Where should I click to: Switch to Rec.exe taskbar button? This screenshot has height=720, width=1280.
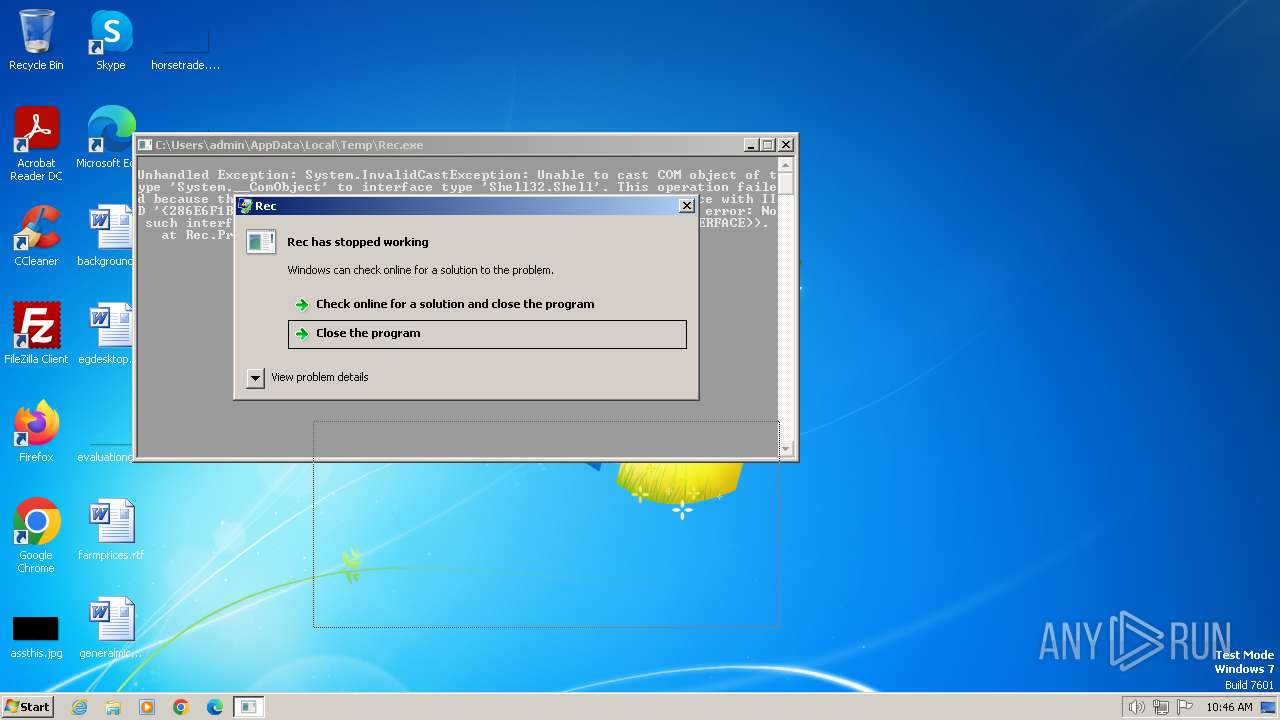point(249,707)
